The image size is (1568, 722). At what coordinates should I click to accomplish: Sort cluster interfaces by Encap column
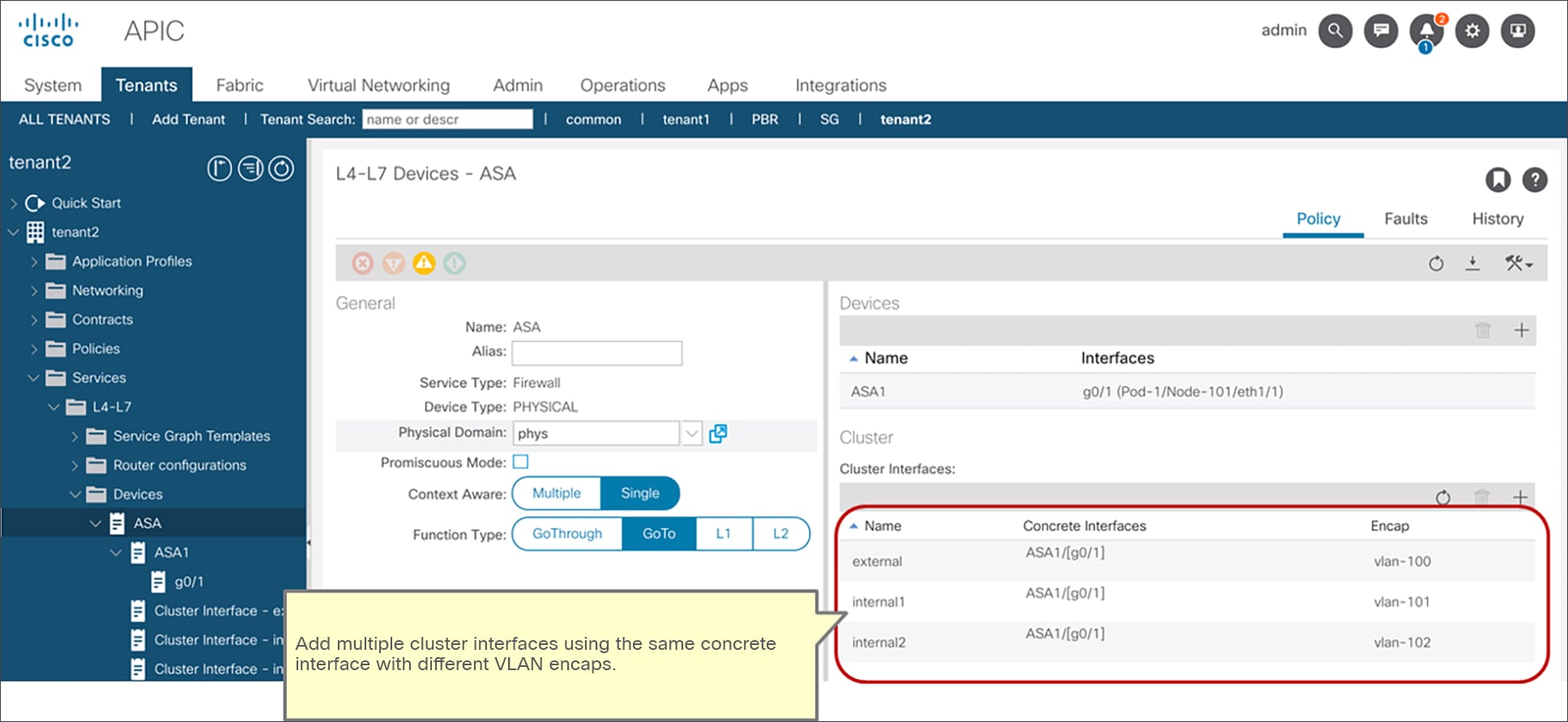[1390, 526]
